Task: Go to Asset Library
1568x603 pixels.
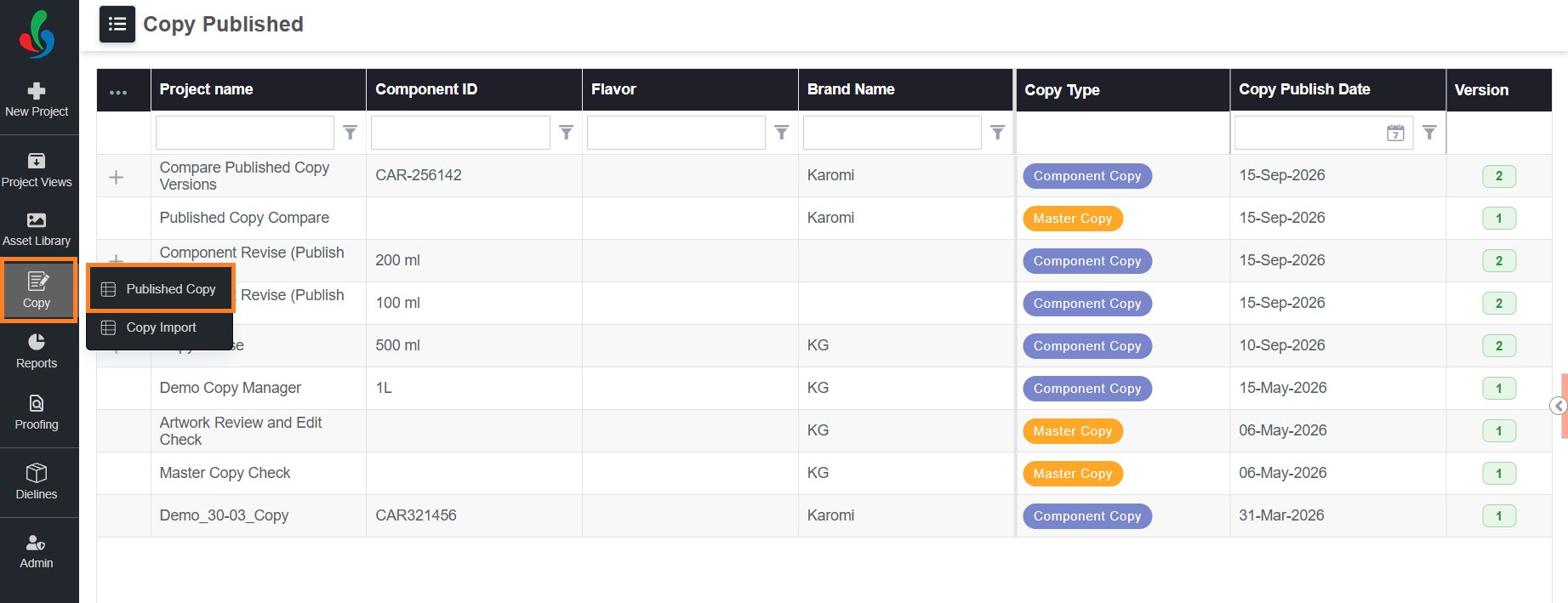Action: (x=37, y=230)
